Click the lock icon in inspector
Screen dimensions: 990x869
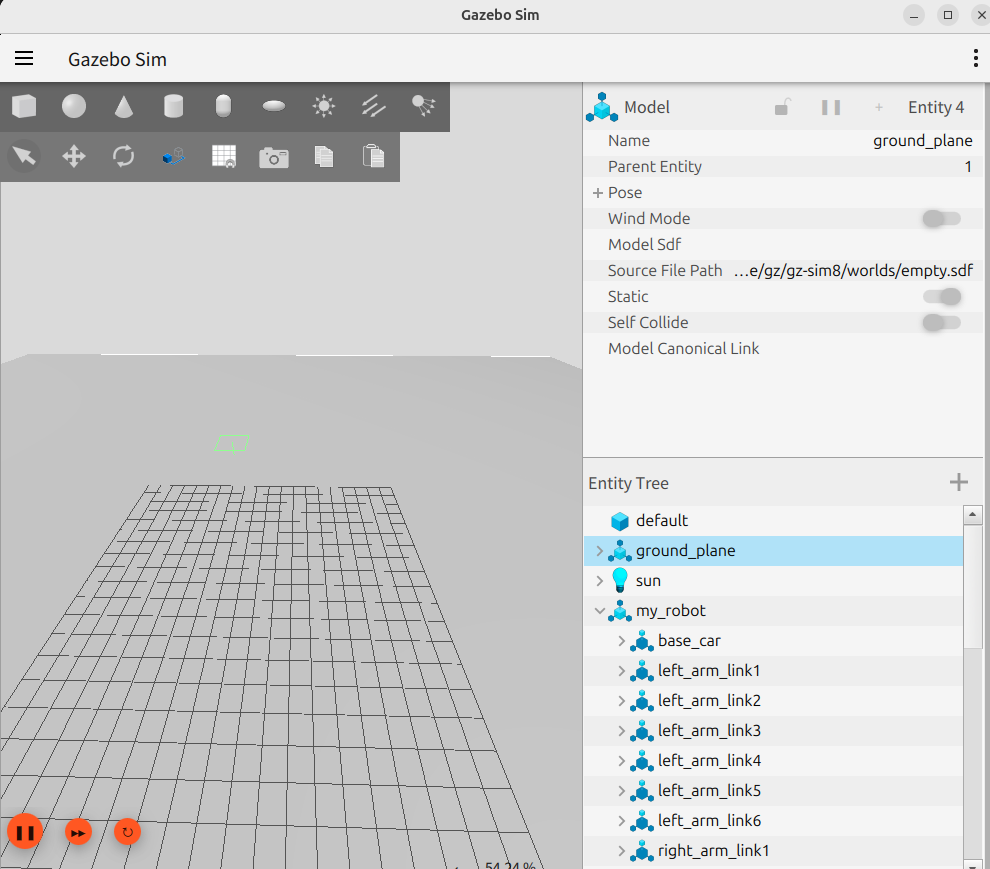click(782, 107)
